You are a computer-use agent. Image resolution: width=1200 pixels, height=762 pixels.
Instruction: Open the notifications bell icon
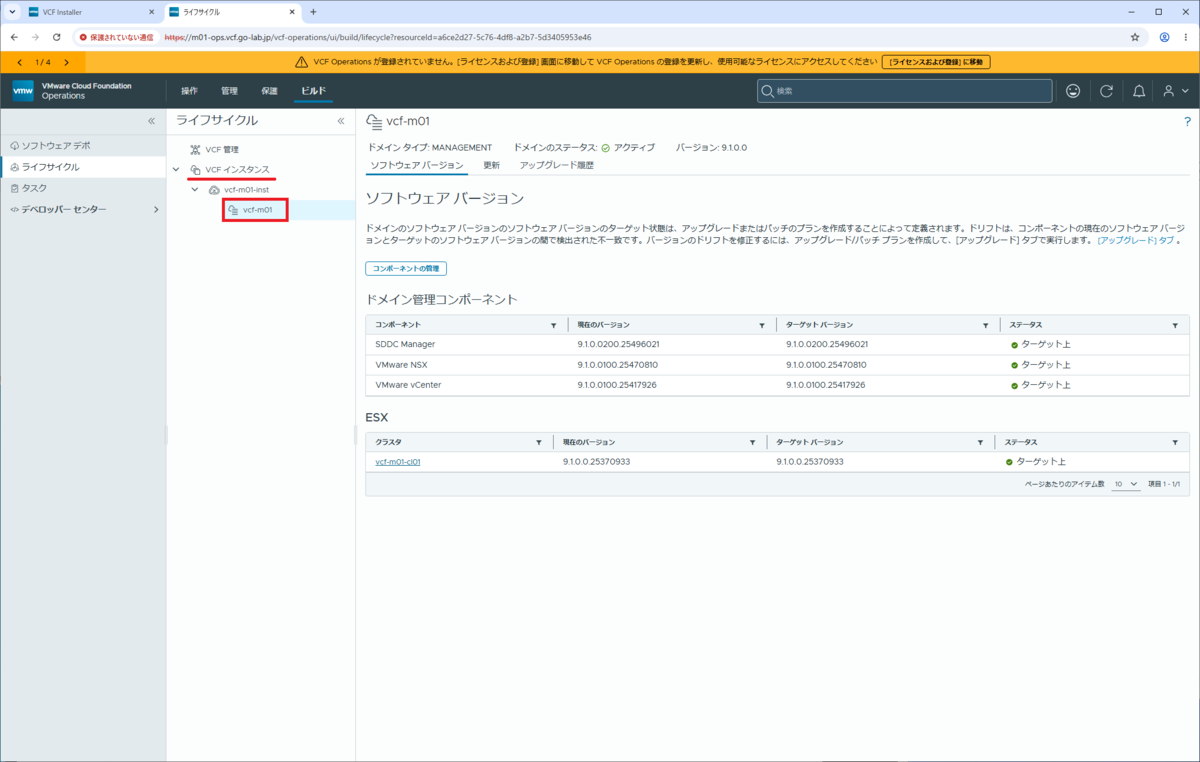click(1139, 91)
